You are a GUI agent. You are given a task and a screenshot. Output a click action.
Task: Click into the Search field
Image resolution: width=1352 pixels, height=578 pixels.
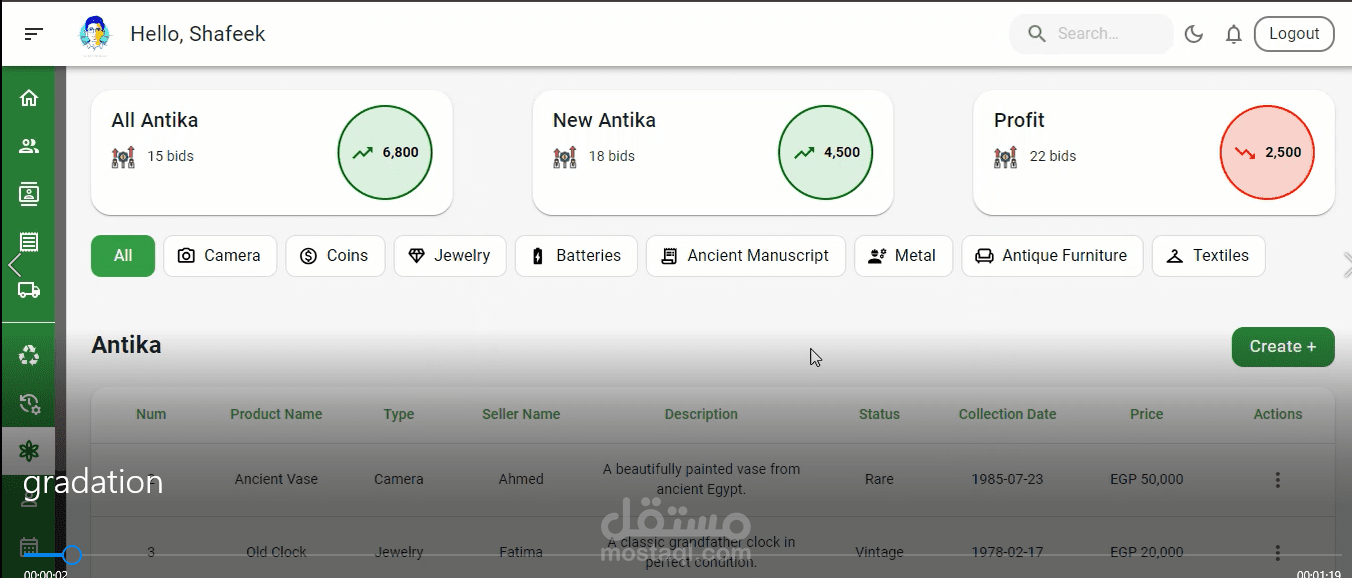[1091, 34]
